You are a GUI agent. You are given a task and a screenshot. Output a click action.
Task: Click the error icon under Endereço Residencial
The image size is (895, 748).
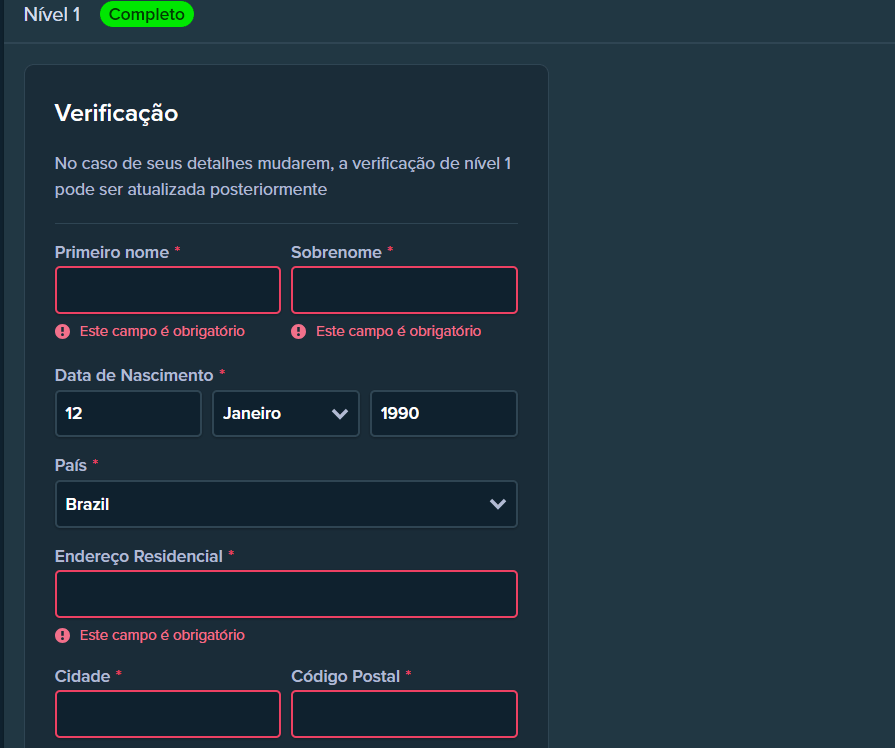click(63, 636)
